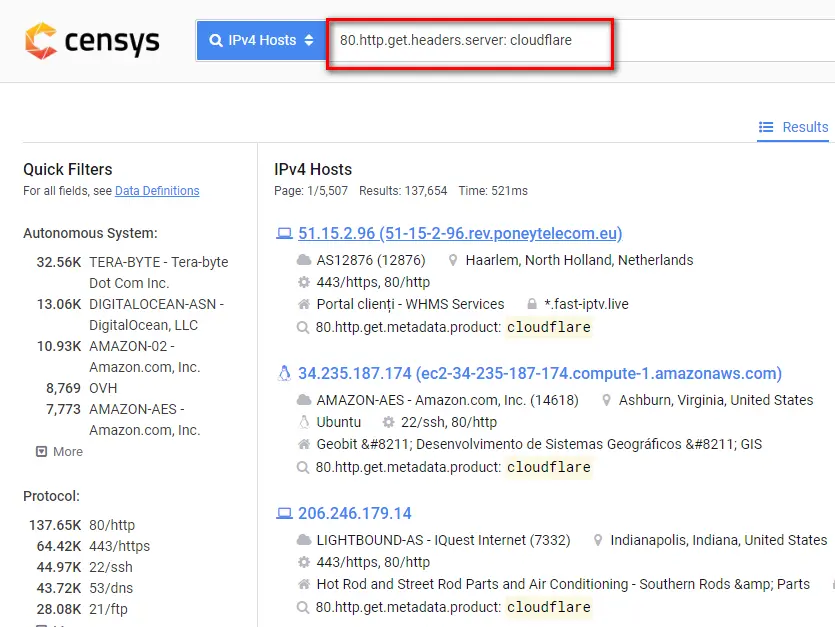The width and height of the screenshot is (835, 627).
Task: Switch to the Results tab
Action: tap(793, 127)
